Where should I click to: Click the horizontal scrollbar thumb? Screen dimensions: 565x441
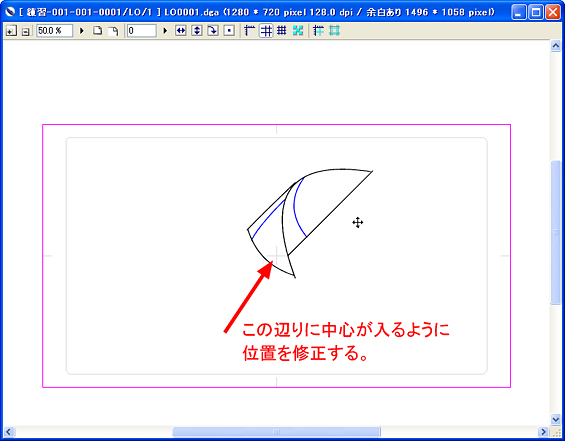[x=276, y=431]
